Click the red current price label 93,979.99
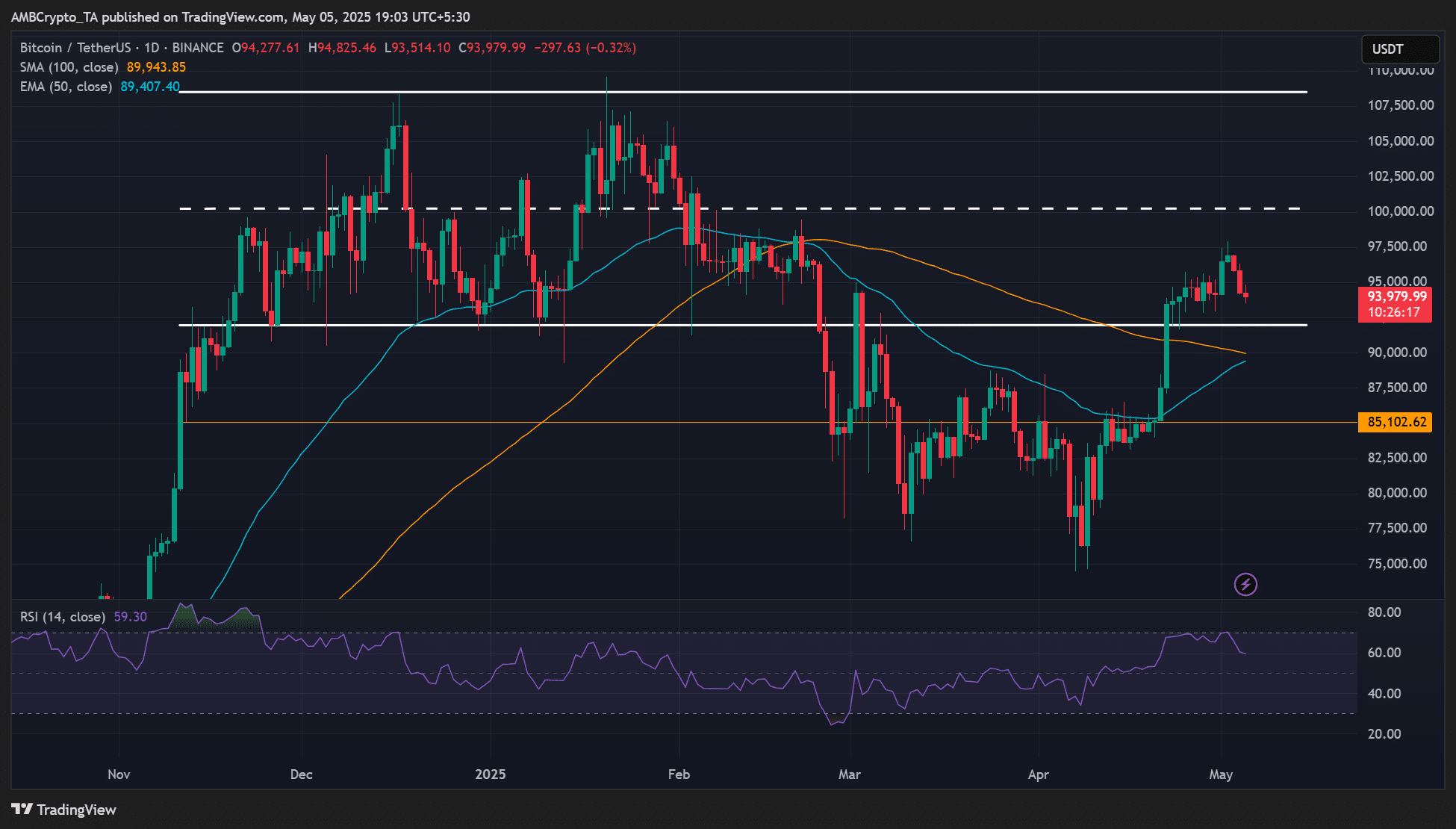 click(x=1396, y=296)
